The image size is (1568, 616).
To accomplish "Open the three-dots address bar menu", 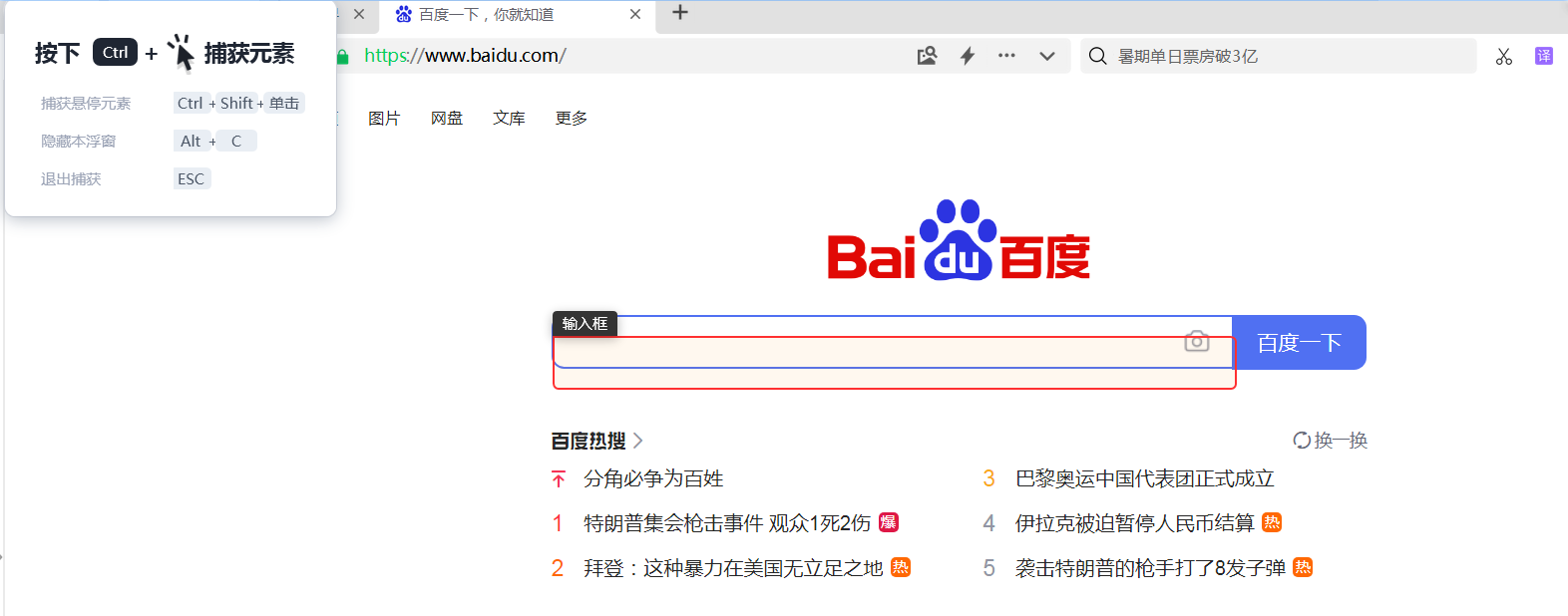I will [1006, 56].
